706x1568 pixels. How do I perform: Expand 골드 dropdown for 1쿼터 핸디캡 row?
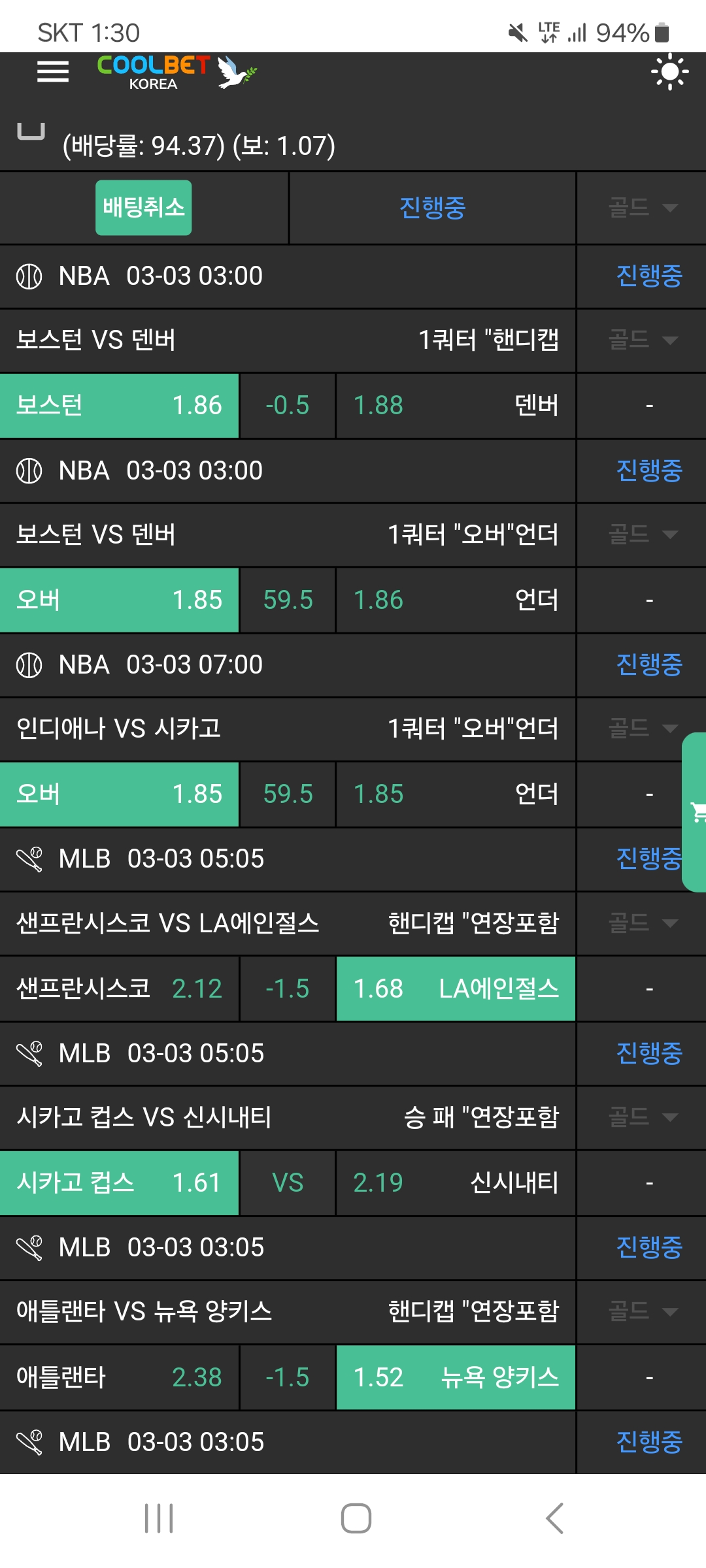pyautogui.click(x=642, y=340)
